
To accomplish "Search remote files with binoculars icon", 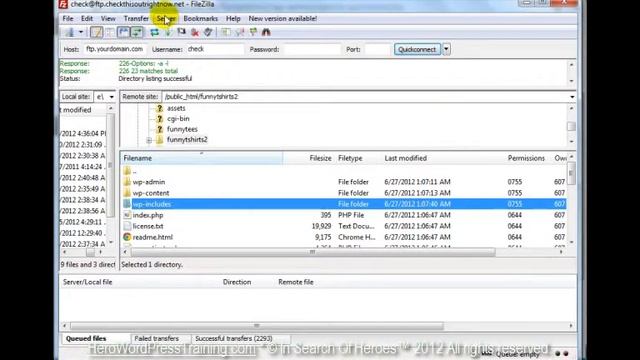I will (x=266, y=32).
